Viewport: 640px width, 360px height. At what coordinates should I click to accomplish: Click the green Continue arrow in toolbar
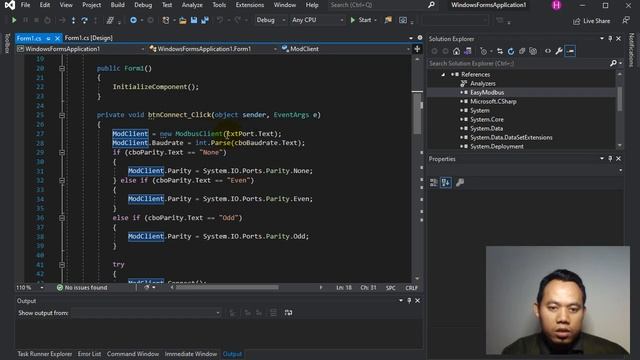tap(13, 20)
